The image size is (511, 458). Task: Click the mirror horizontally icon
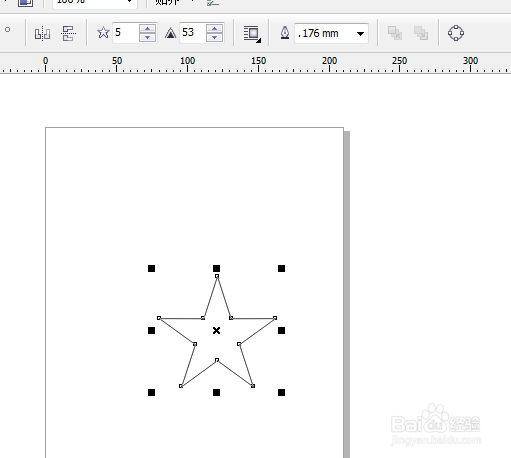[42, 33]
